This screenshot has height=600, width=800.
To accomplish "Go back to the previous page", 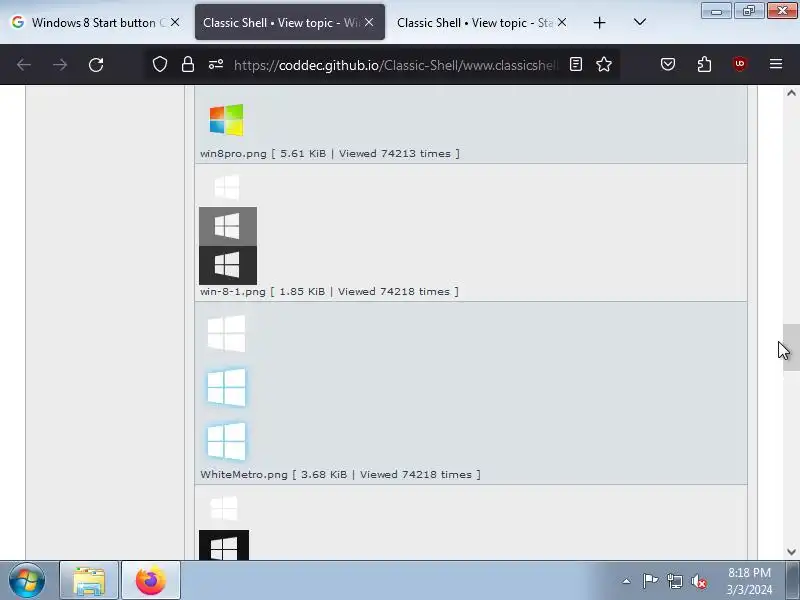I will coord(24,65).
